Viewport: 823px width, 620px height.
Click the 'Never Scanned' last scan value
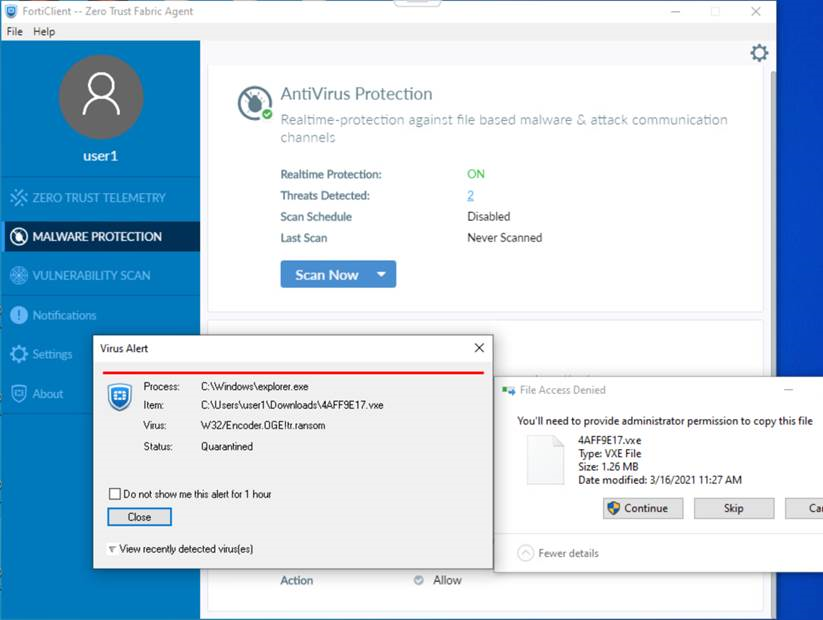[504, 237]
